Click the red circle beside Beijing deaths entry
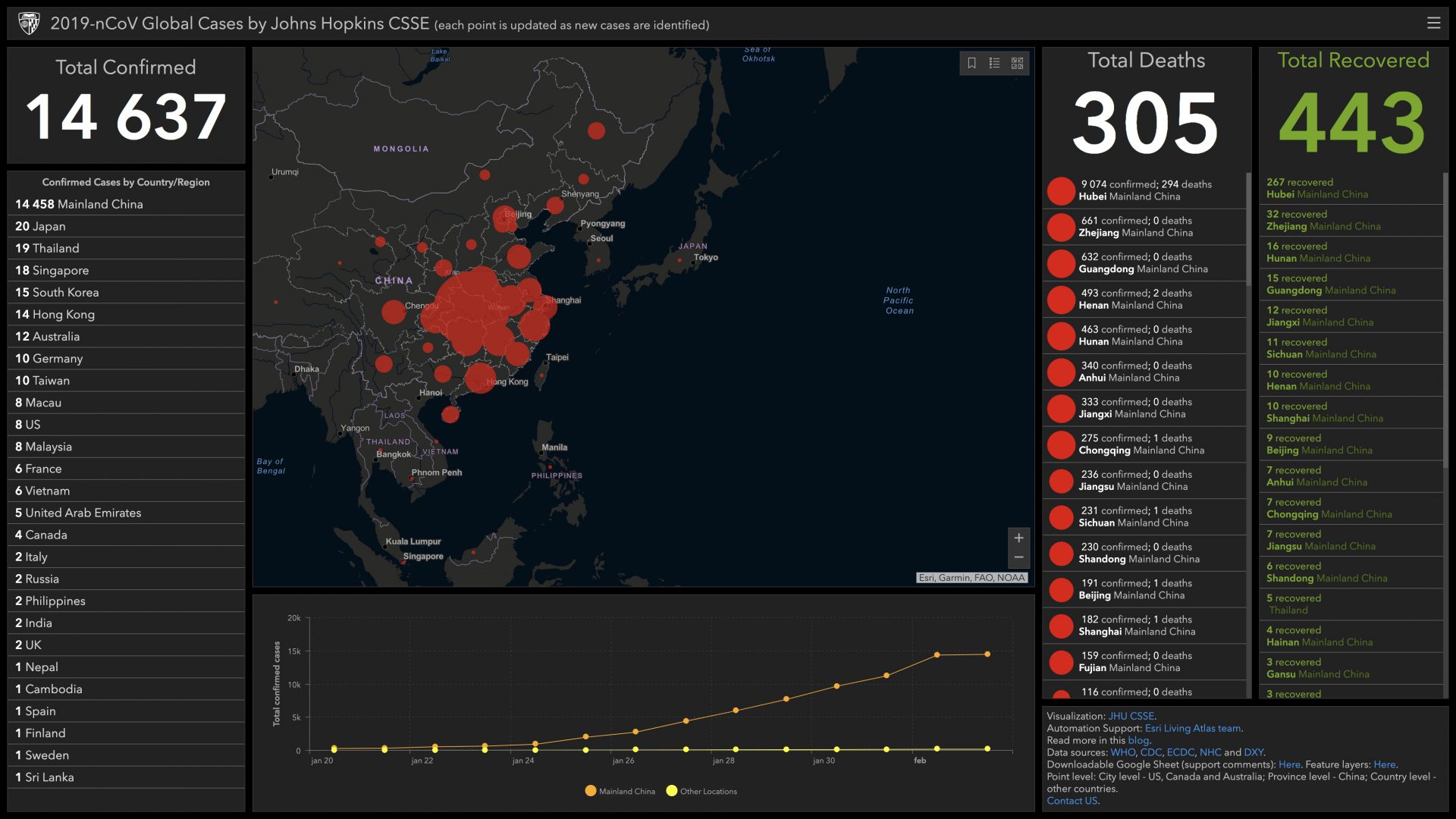 coord(1061,589)
